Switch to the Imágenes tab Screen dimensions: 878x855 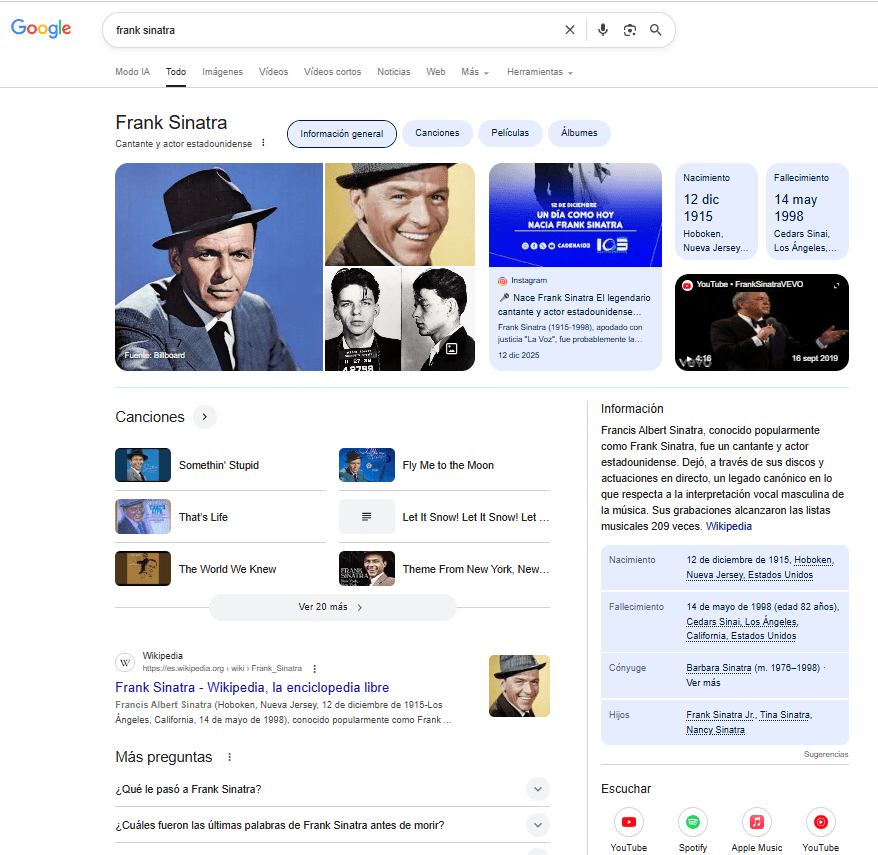tap(222, 72)
